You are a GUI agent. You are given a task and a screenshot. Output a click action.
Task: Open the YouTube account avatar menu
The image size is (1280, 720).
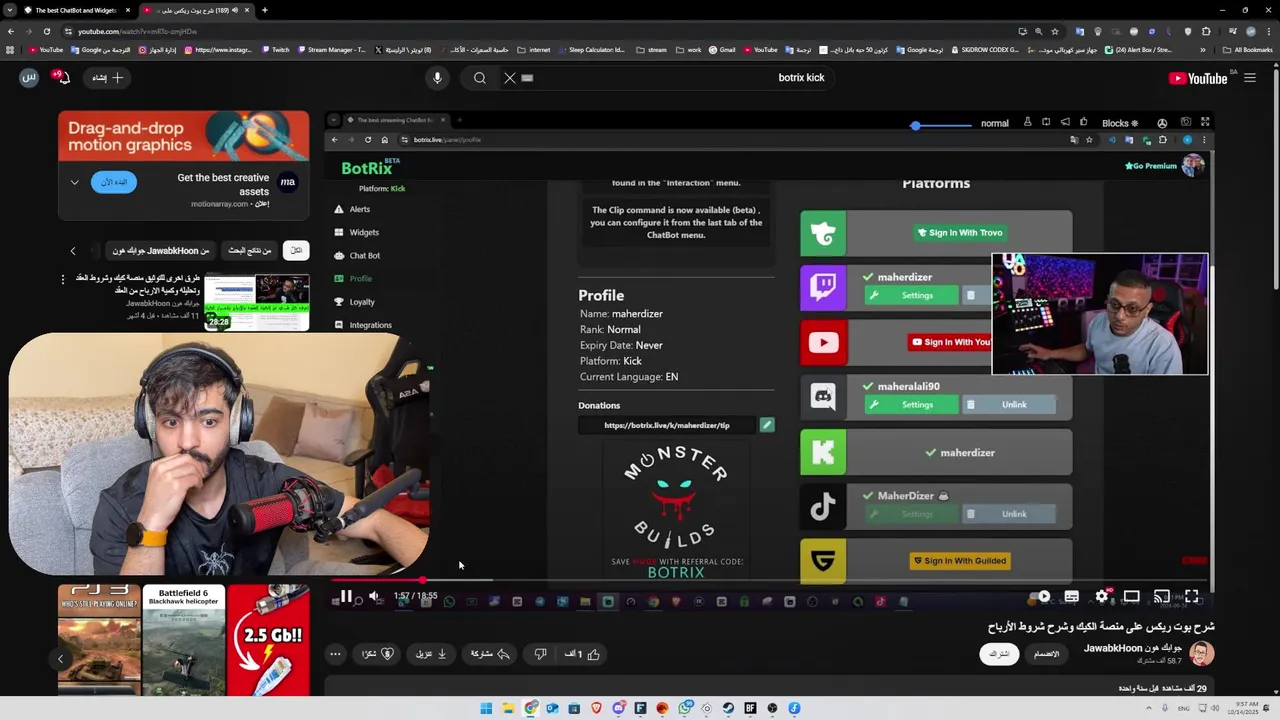point(29,78)
